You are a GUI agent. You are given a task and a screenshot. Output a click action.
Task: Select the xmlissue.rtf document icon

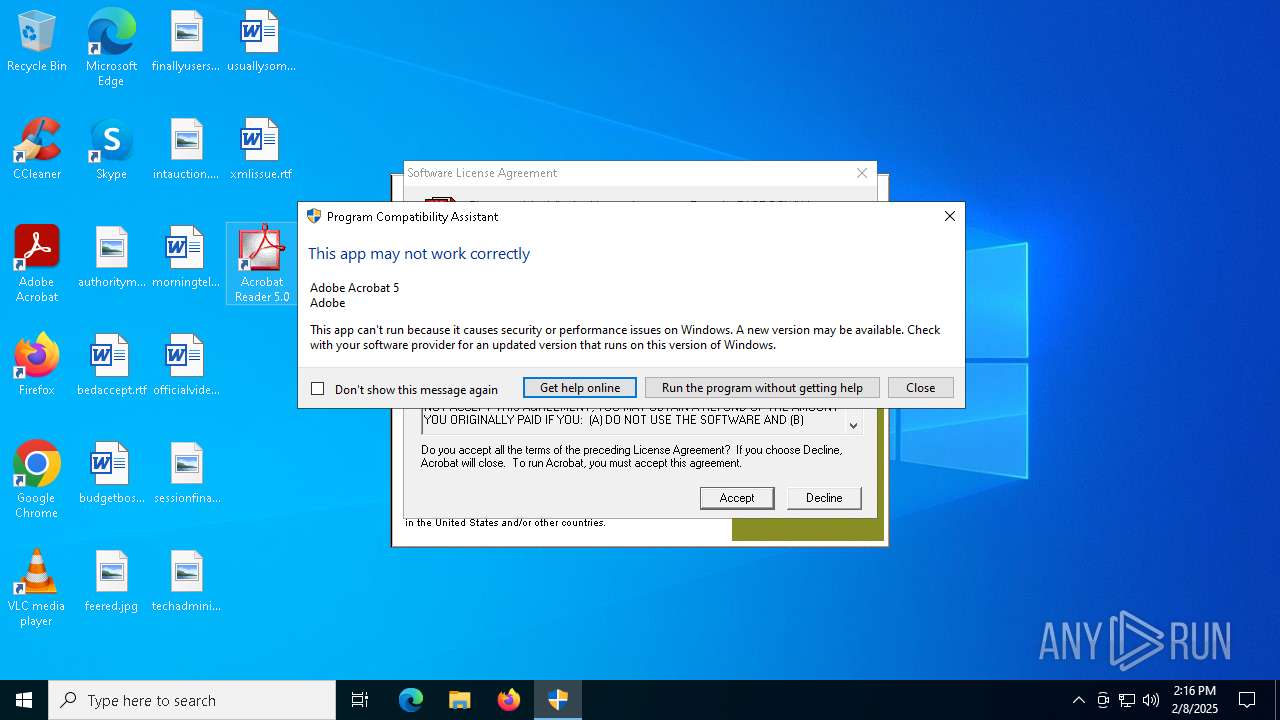(261, 150)
